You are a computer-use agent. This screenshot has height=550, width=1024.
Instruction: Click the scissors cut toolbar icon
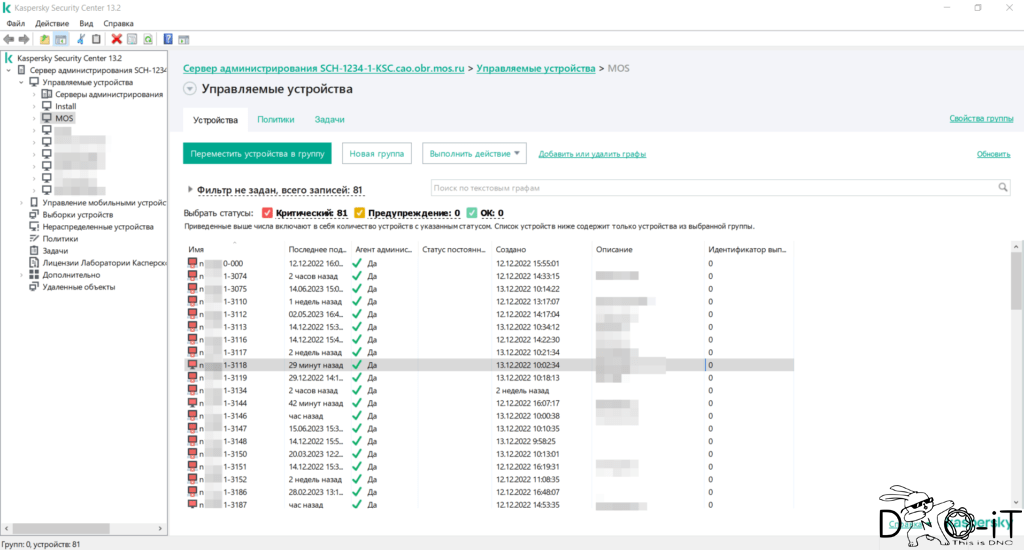[80, 39]
